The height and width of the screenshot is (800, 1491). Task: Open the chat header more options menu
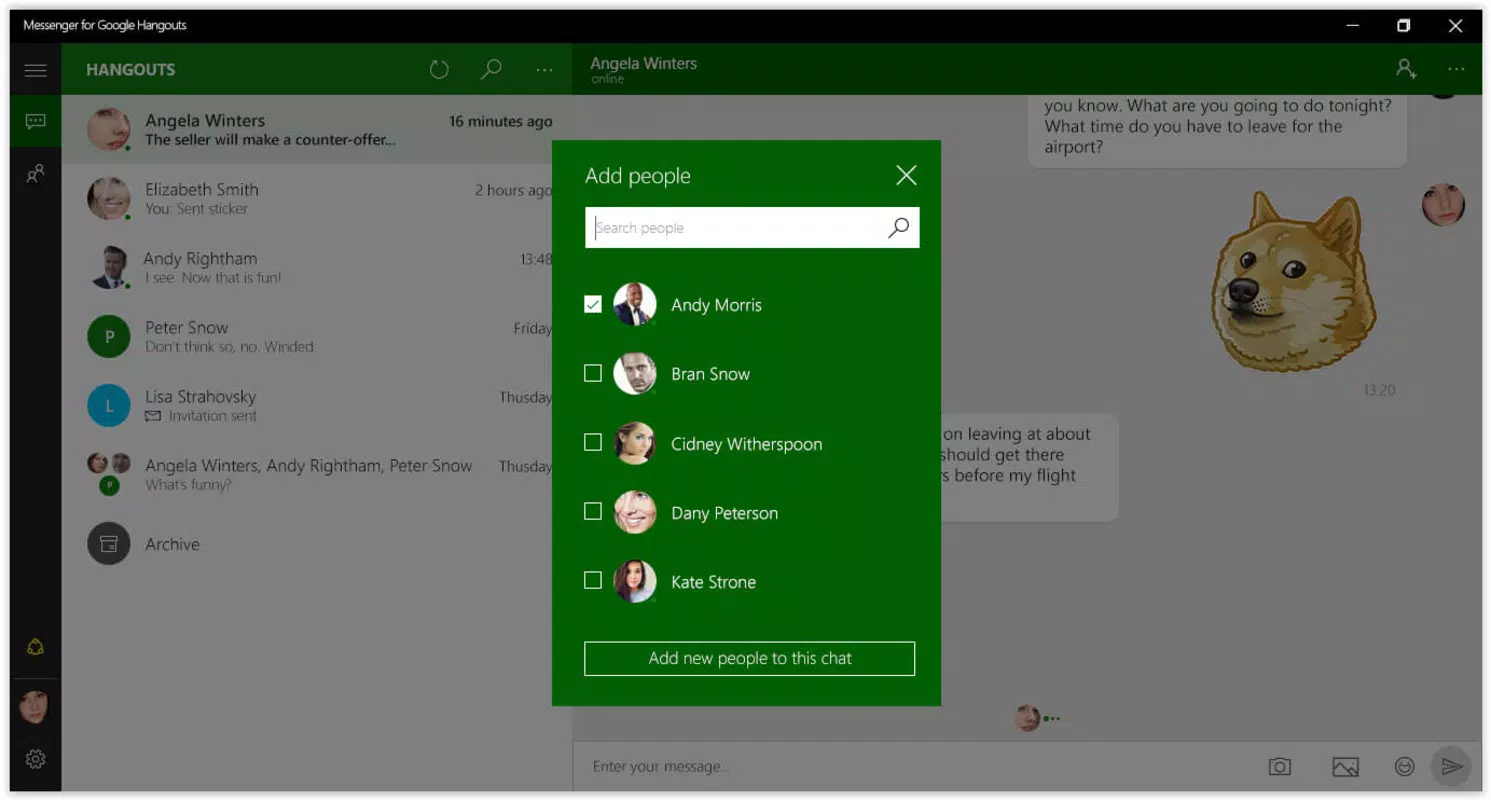tap(1456, 69)
